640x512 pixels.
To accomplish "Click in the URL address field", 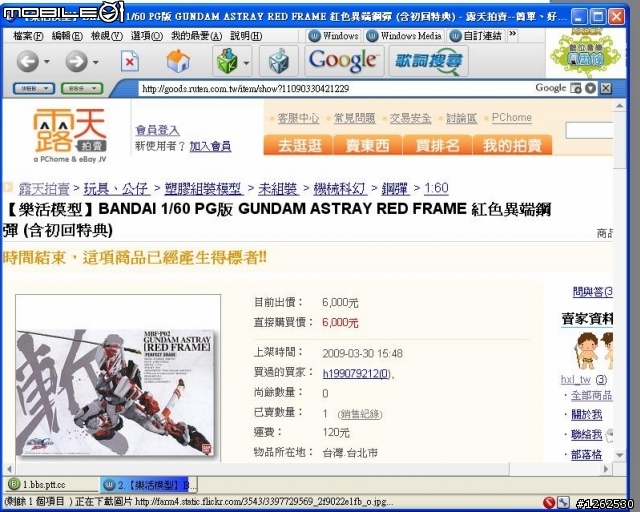I will click(x=335, y=89).
